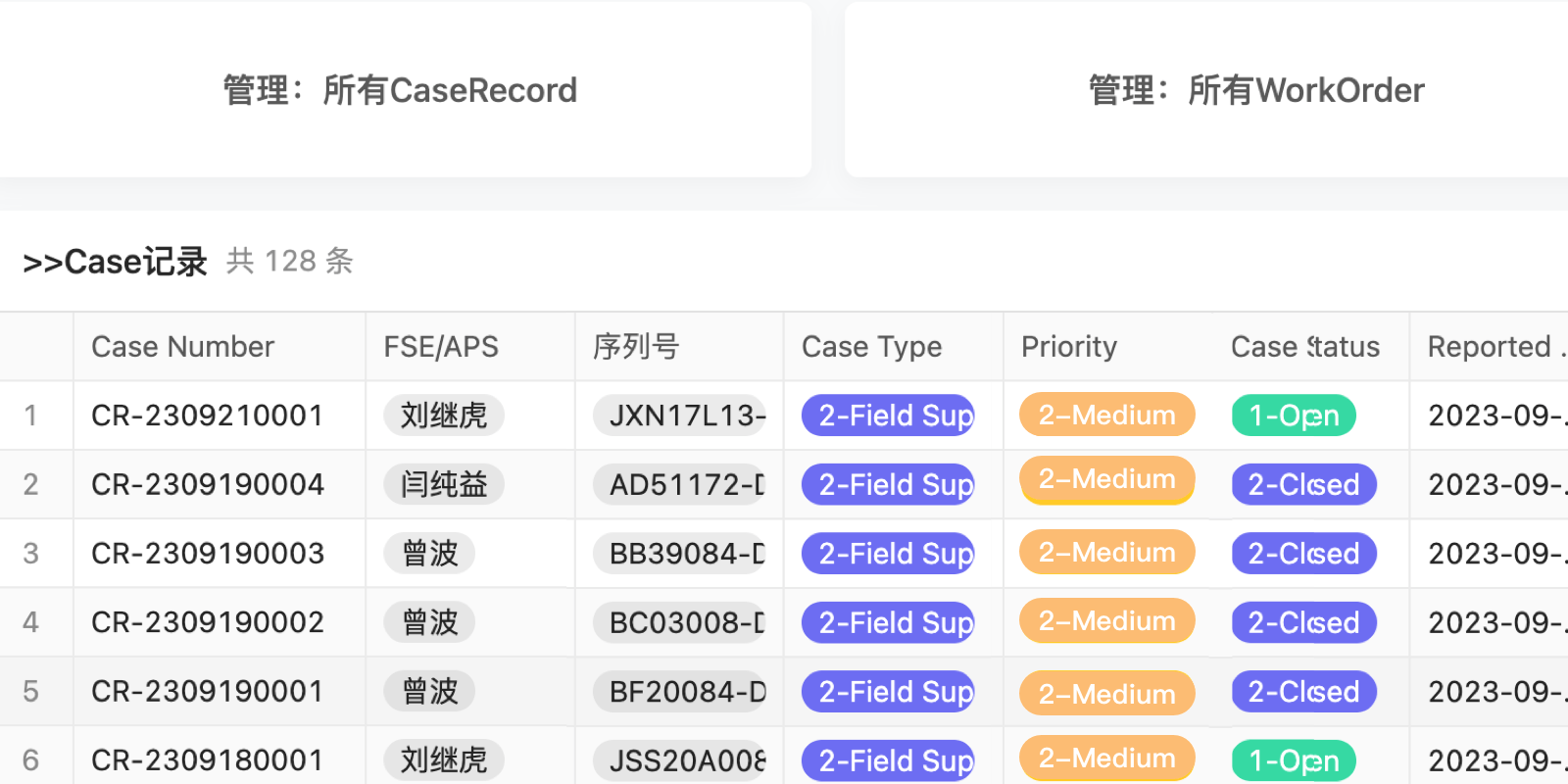Open case CR-2309180001 in row 6
1568x784 pixels.
point(207,760)
